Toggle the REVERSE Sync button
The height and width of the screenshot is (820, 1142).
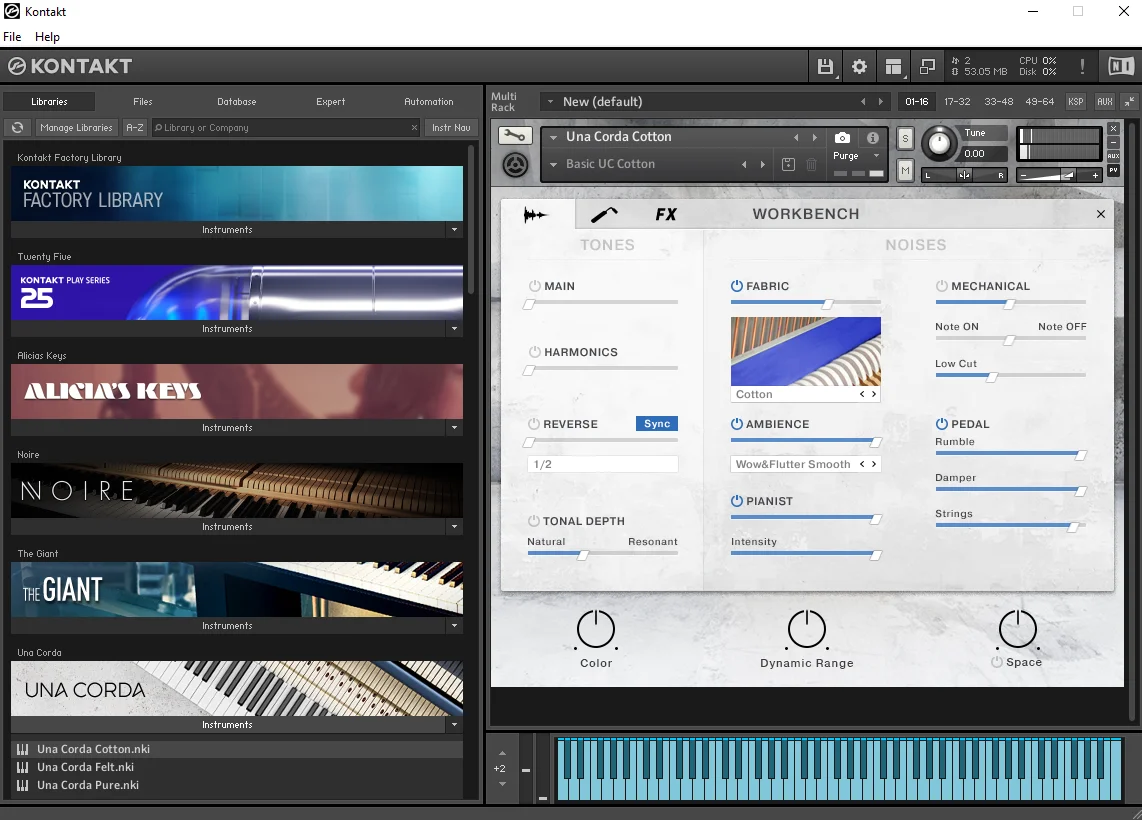(x=657, y=424)
